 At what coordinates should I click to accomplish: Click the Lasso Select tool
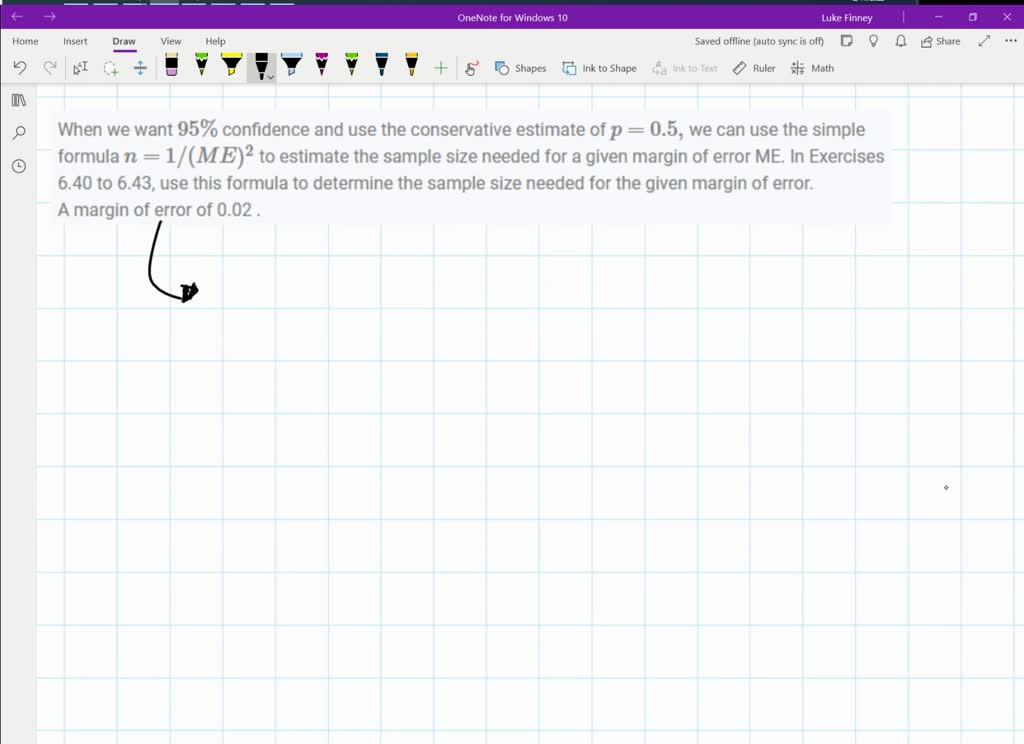pyautogui.click(x=111, y=68)
